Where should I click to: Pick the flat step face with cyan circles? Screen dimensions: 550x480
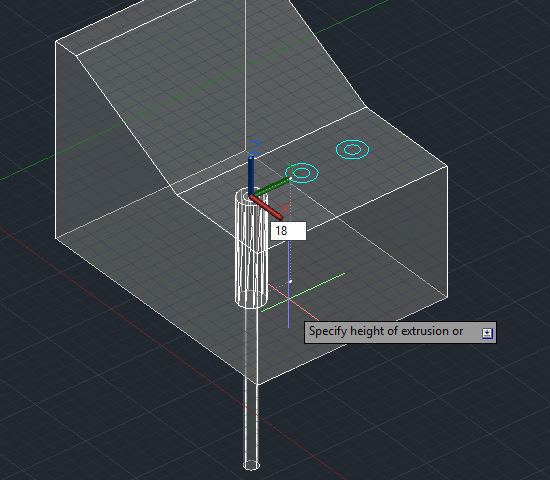[x=316, y=175]
